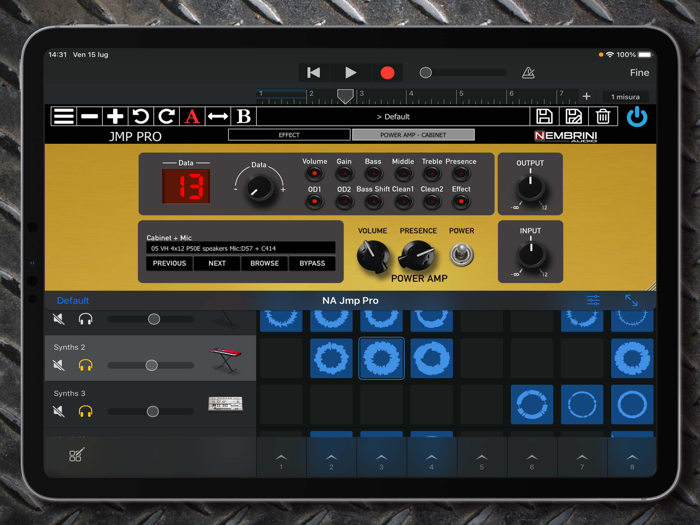Toggle the Treble LED button
The width and height of the screenshot is (700, 525).
tap(432, 173)
